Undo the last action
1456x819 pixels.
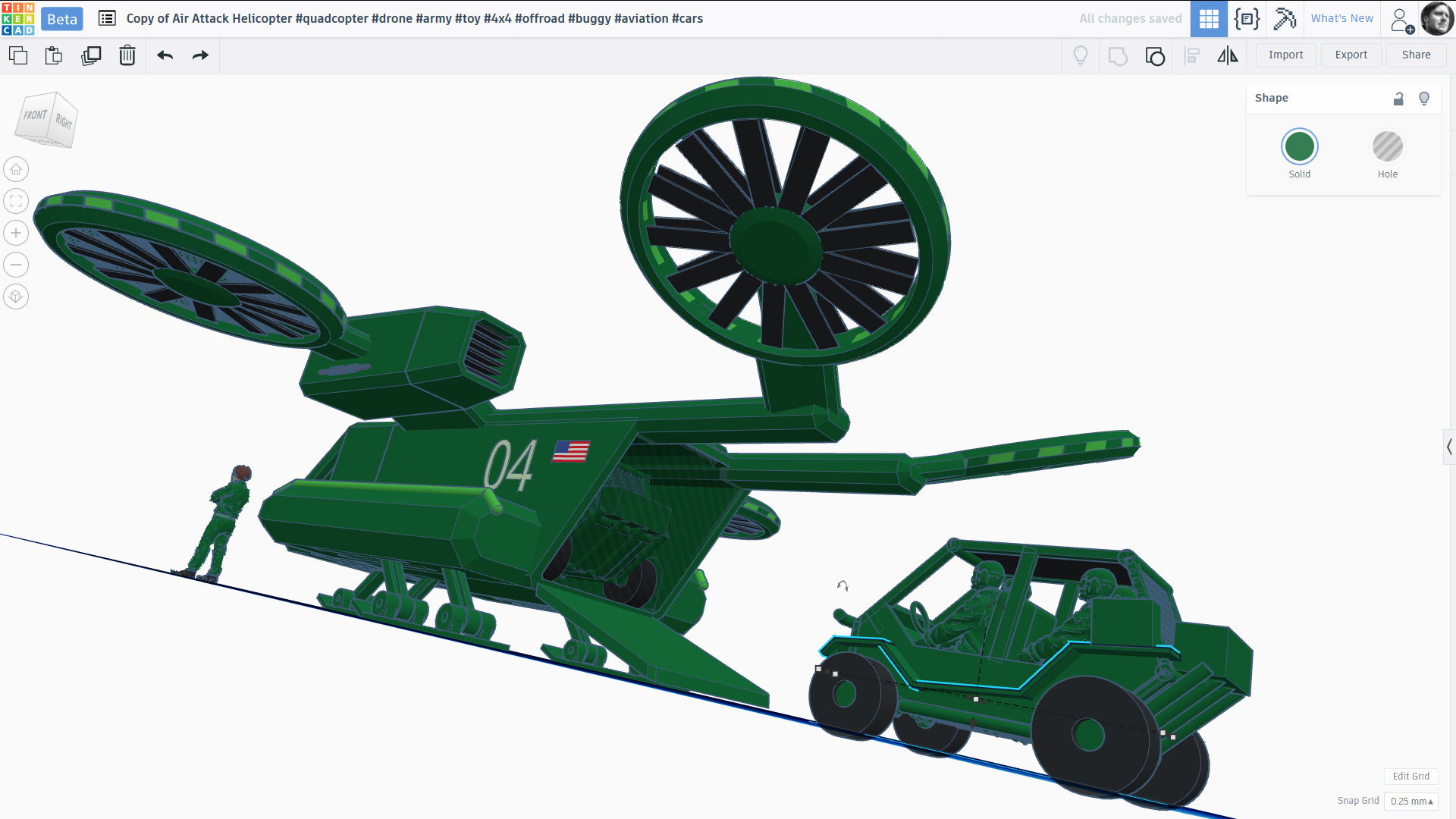[165, 55]
